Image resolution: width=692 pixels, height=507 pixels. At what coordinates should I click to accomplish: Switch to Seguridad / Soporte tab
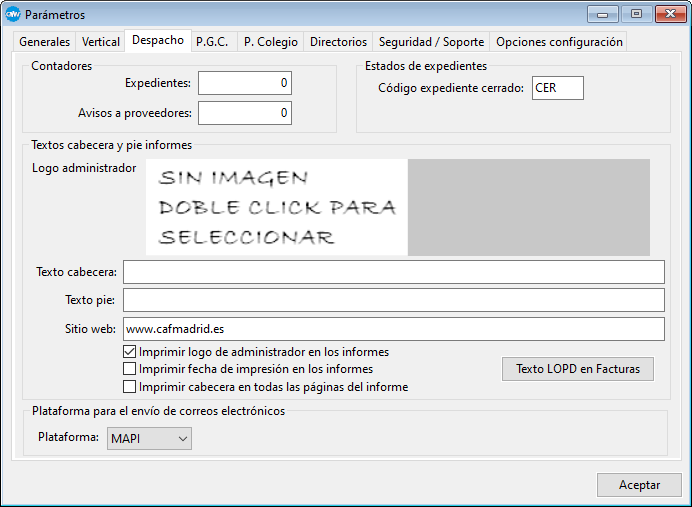pyautogui.click(x=431, y=42)
